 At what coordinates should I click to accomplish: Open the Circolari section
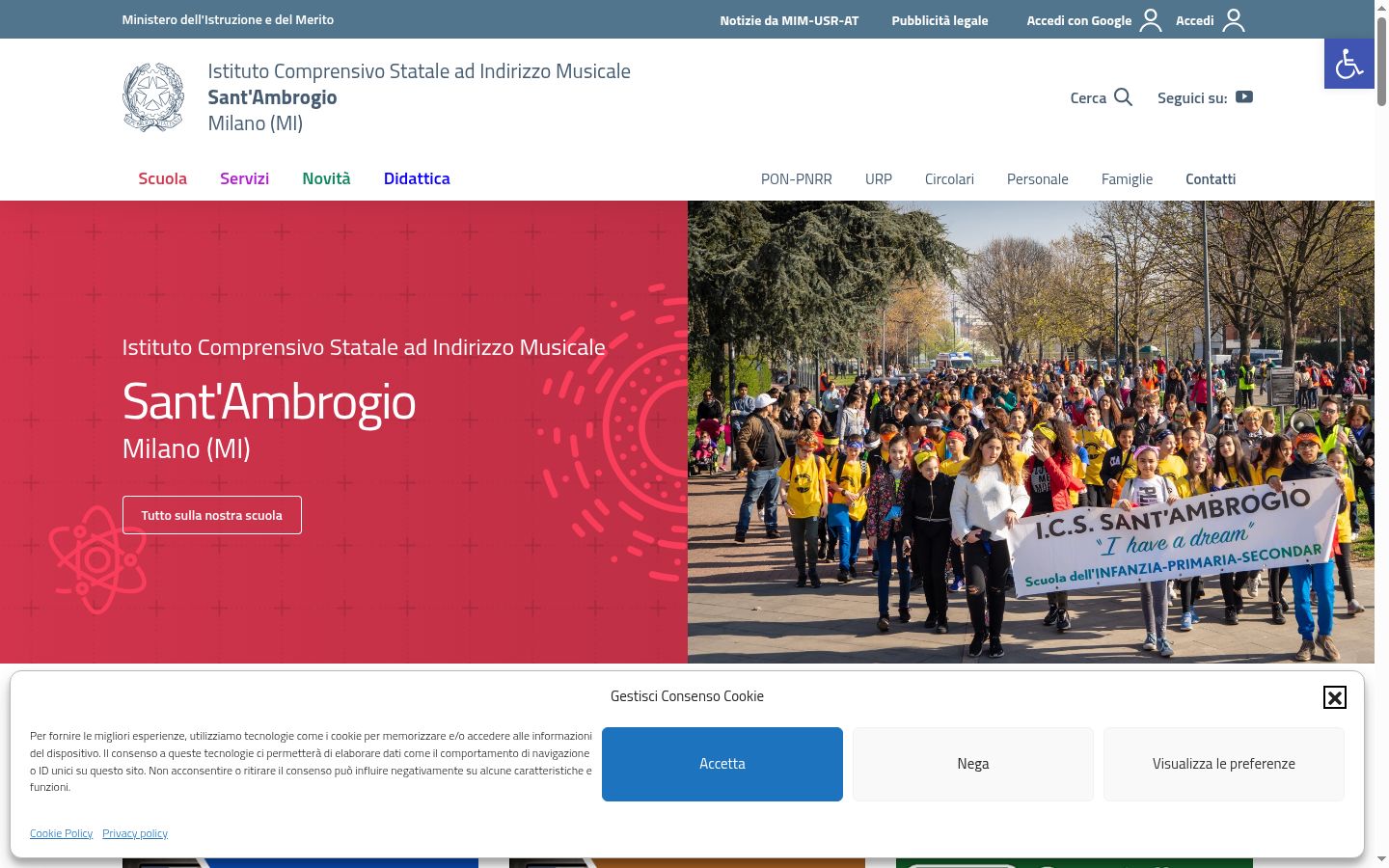[949, 179]
